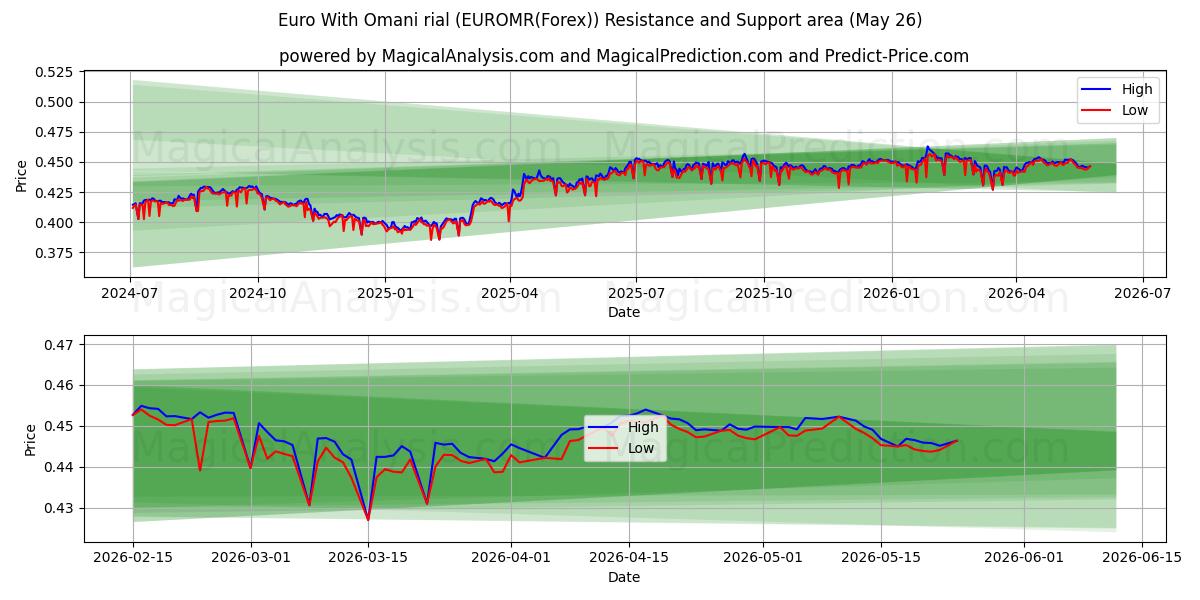Click the bottom chart y-axis label 0.47
Screen dimensions: 1200x600
point(58,345)
